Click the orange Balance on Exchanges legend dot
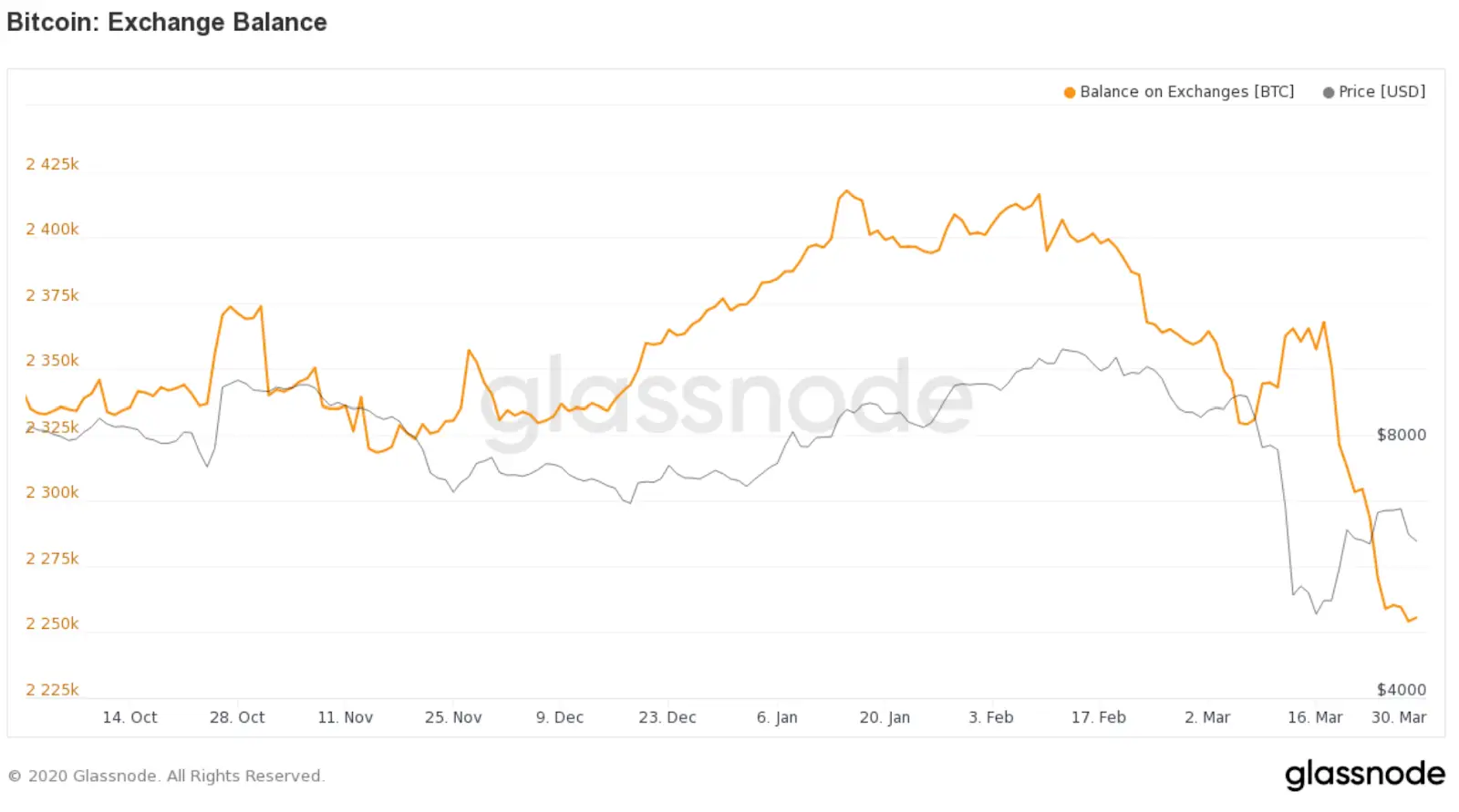 point(1070,93)
